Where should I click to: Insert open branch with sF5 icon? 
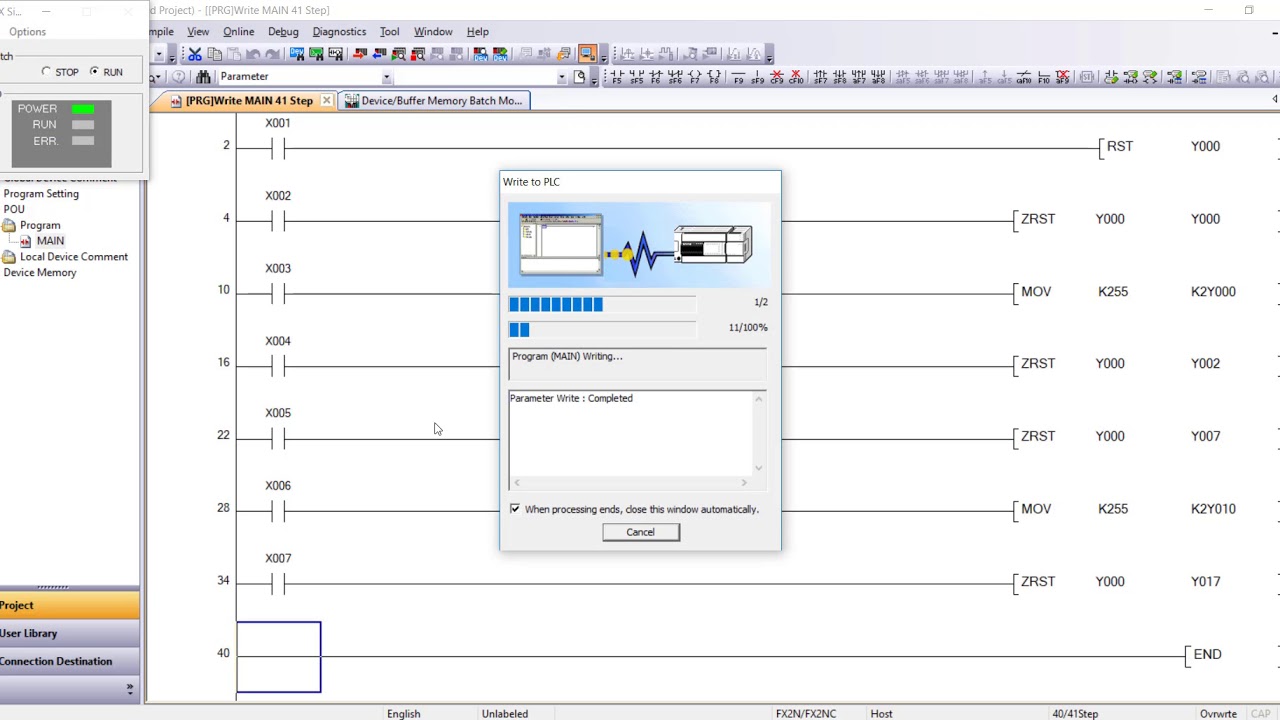(636, 76)
